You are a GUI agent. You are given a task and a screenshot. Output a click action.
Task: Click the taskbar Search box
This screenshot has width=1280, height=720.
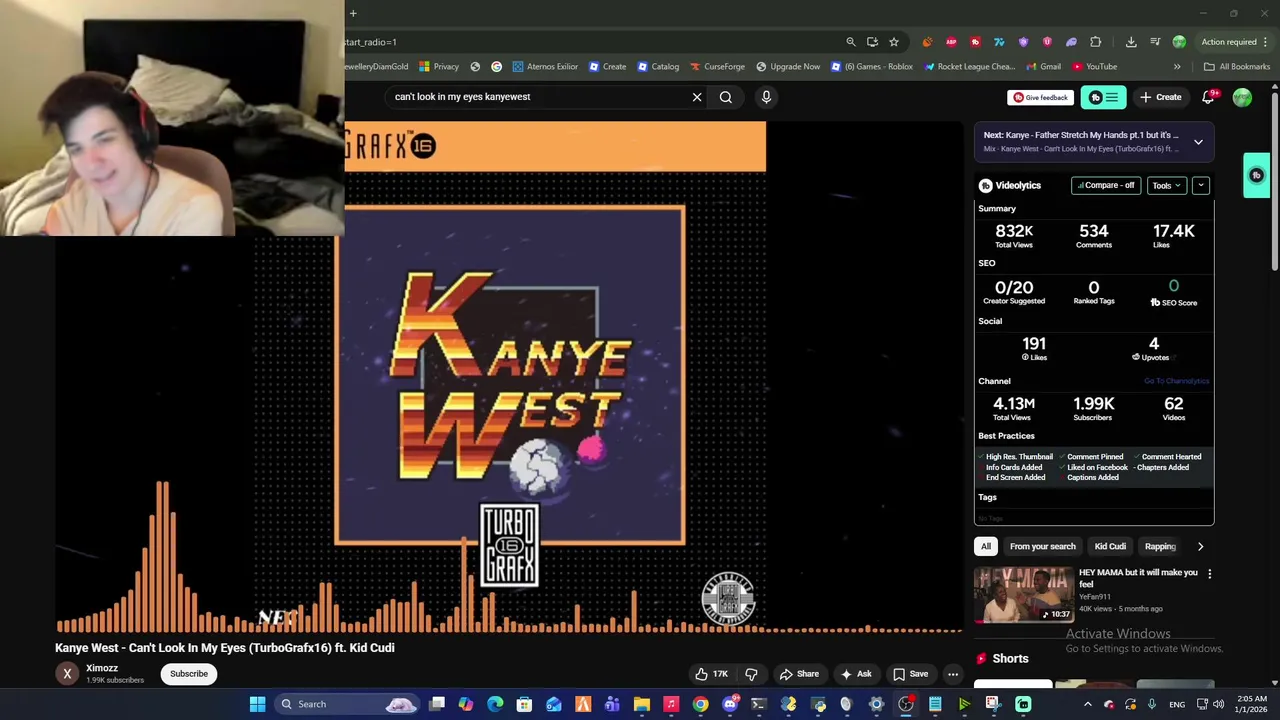tap(346, 704)
